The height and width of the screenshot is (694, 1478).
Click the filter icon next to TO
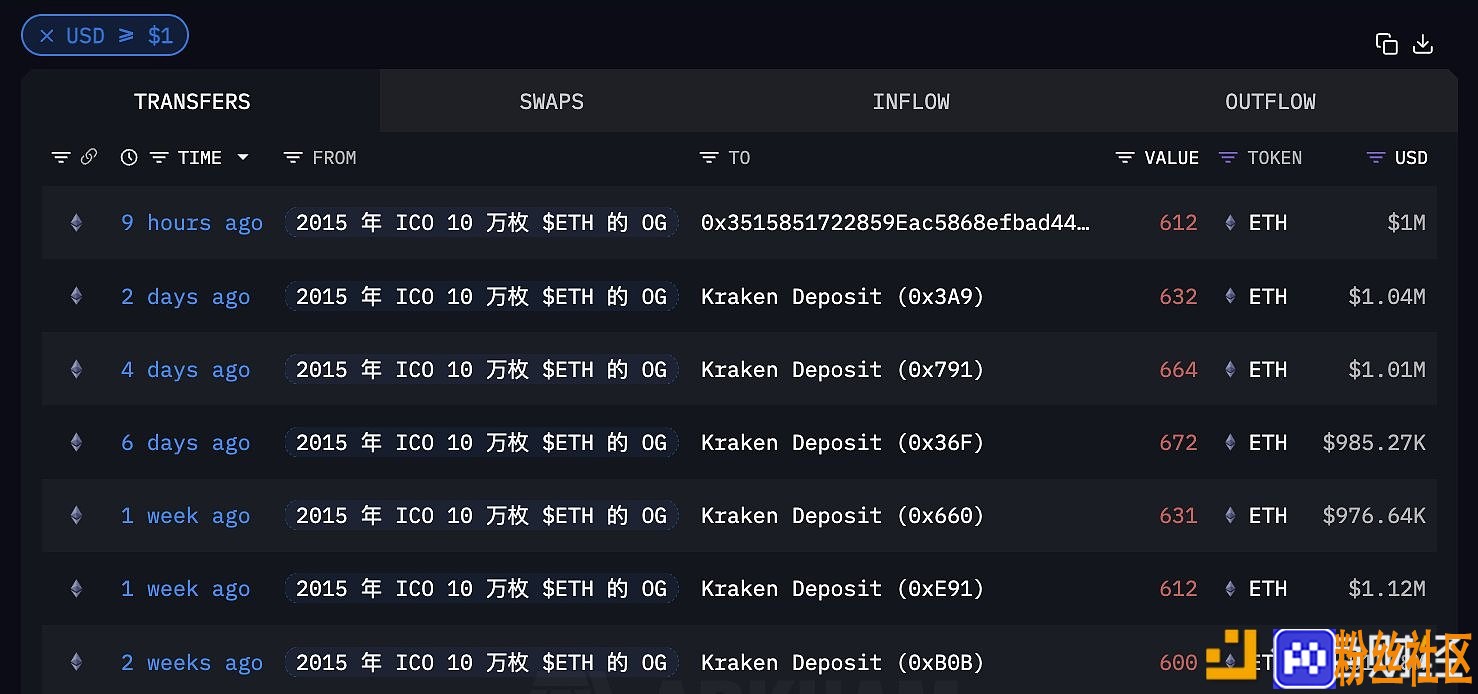[709, 158]
